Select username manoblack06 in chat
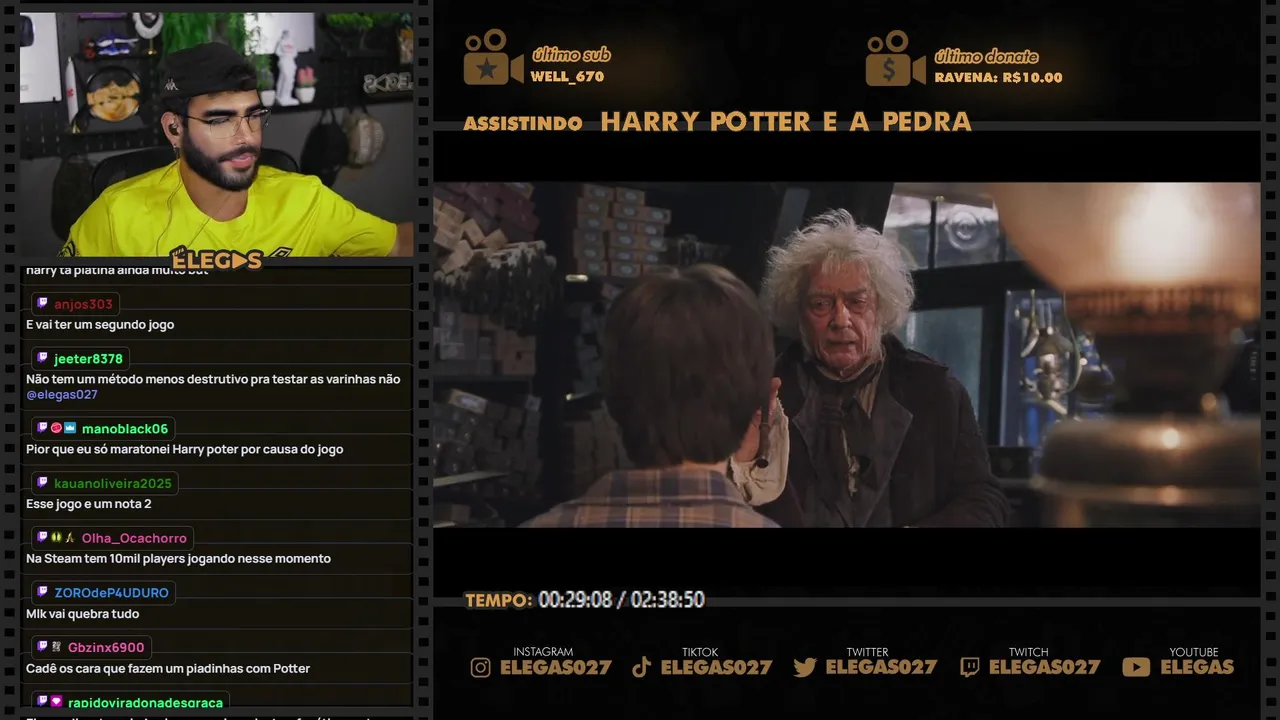 click(125, 429)
